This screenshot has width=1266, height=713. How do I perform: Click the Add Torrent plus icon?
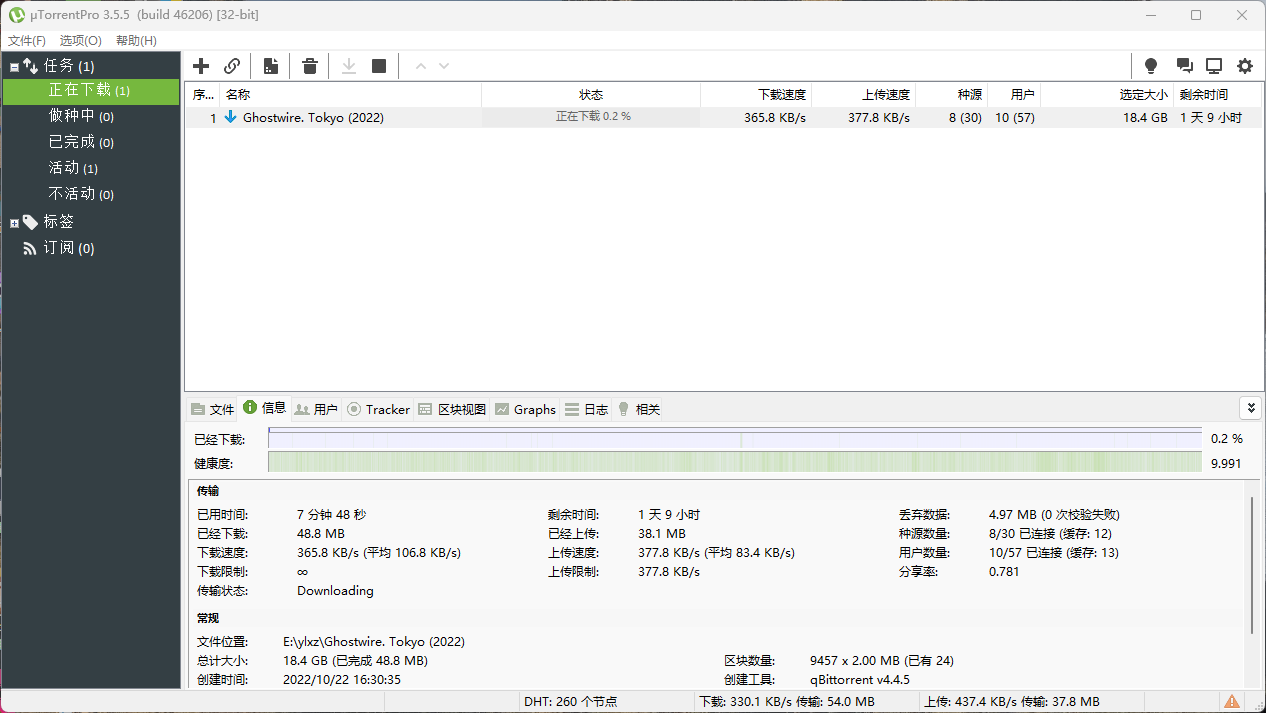click(x=201, y=66)
